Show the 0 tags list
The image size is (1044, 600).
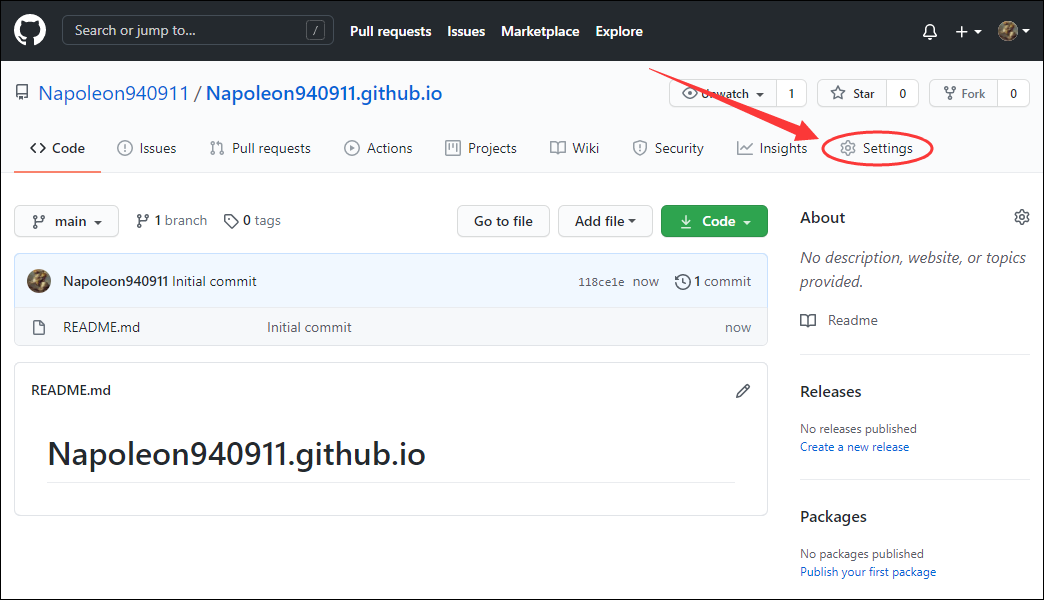tap(252, 220)
